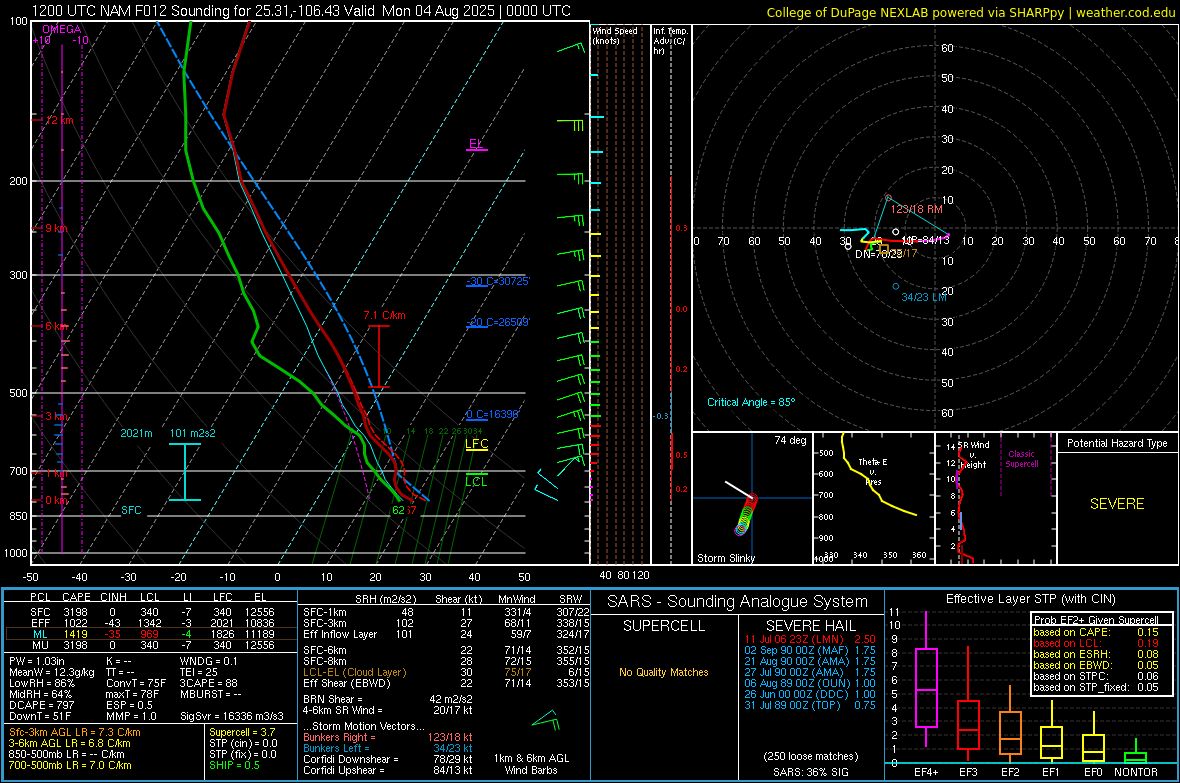Image resolution: width=1180 pixels, height=783 pixels.
Task: Click the Theta-E v. Pres panel label
Action: tap(873, 471)
